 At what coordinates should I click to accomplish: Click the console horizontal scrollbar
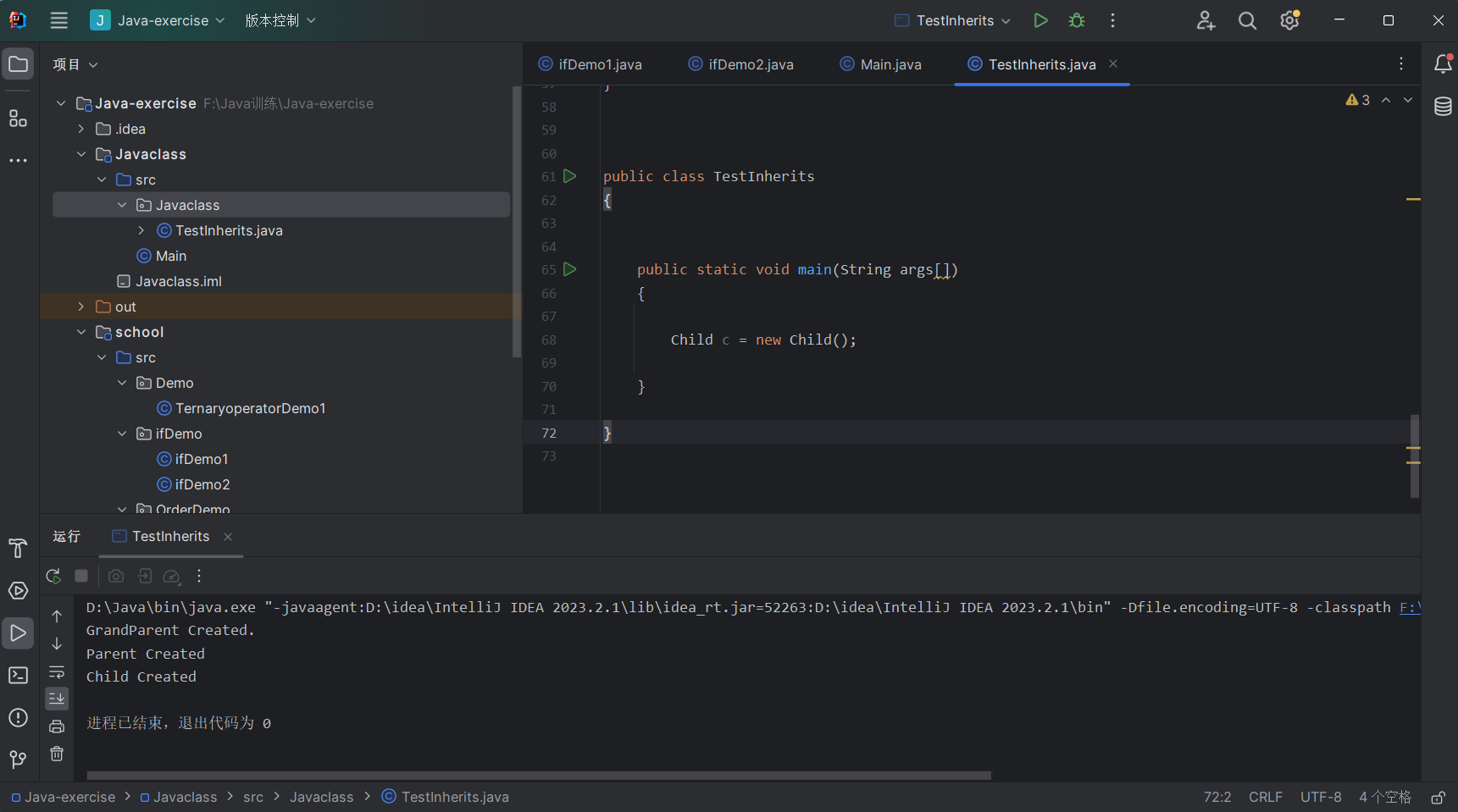click(x=539, y=775)
